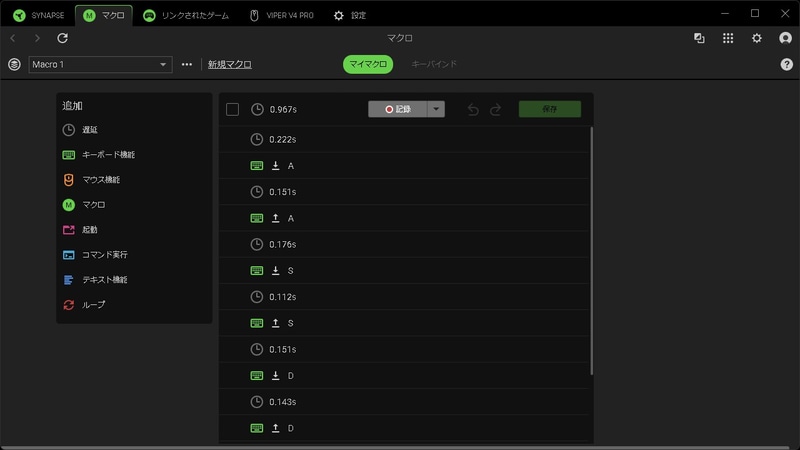
Task: Click the 記録 record button
Action: click(397, 109)
